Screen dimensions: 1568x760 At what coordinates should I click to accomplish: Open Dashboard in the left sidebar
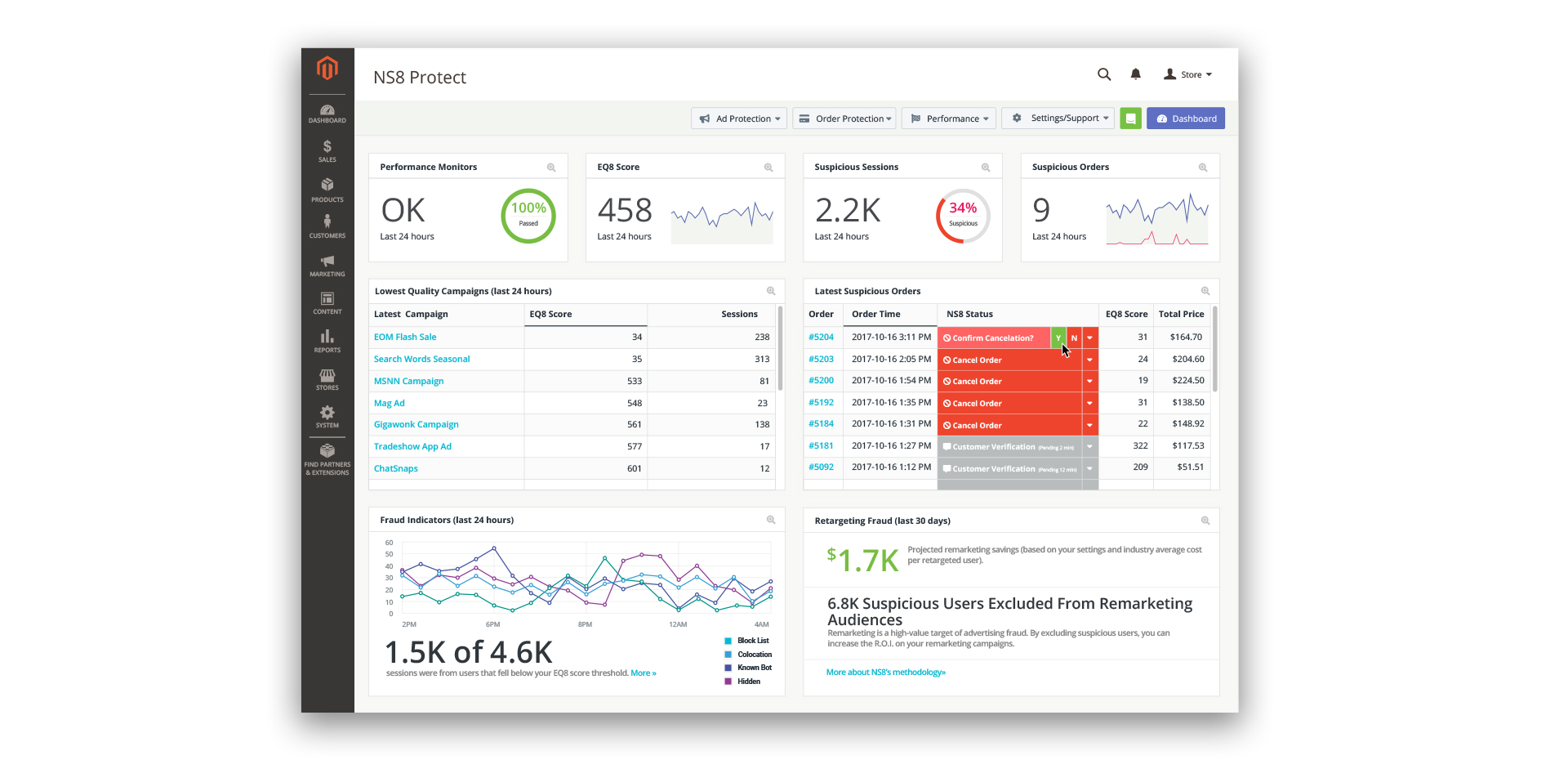click(327, 114)
